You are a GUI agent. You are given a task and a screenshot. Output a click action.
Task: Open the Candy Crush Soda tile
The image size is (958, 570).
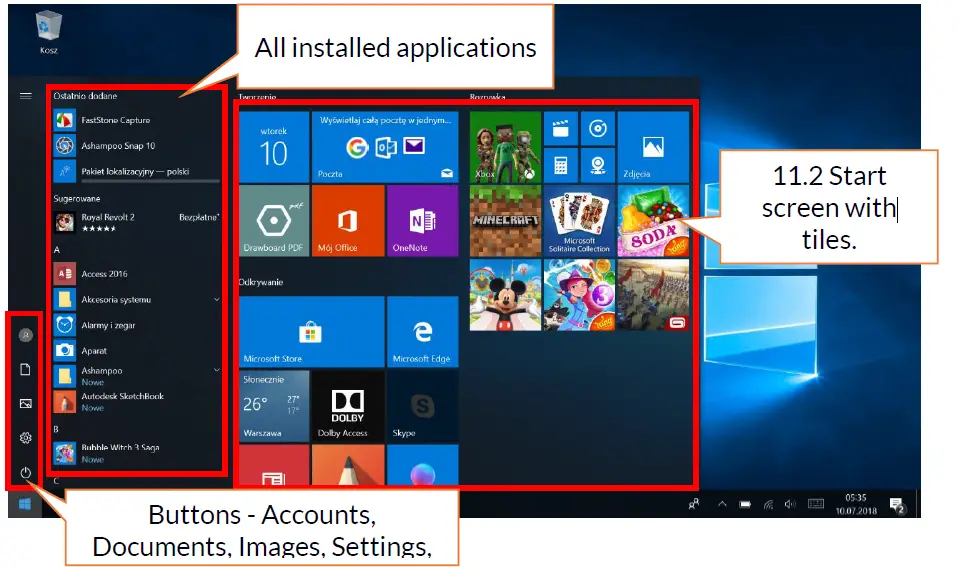point(653,221)
